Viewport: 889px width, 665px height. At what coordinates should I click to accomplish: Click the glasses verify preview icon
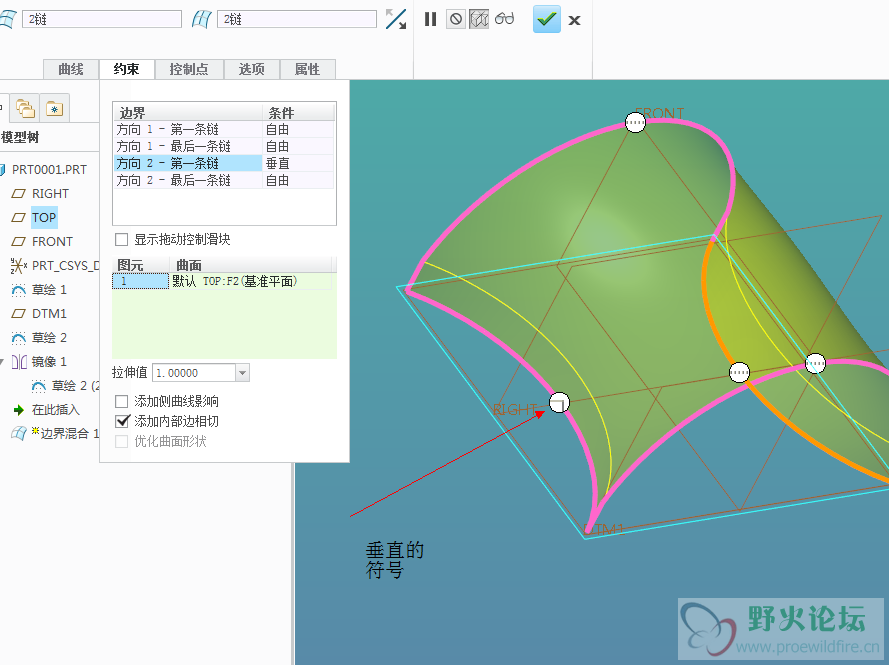[504, 19]
